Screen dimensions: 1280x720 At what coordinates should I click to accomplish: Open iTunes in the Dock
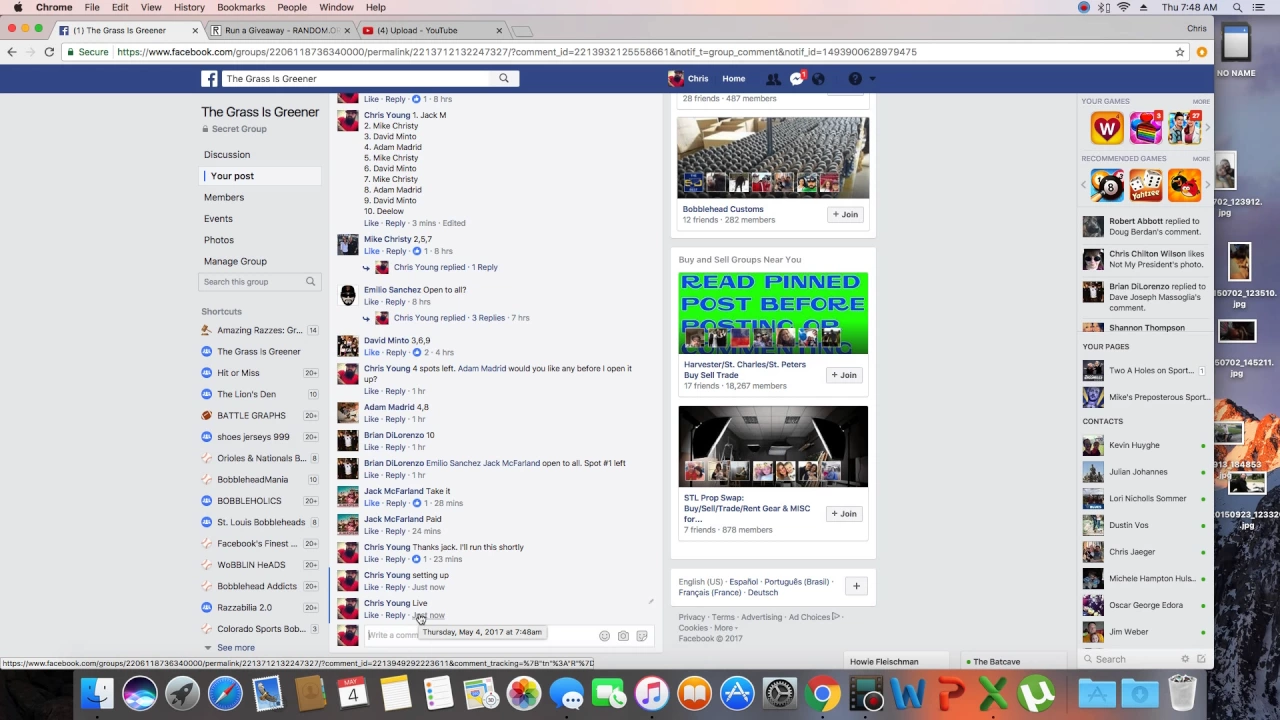click(x=651, y=694)
